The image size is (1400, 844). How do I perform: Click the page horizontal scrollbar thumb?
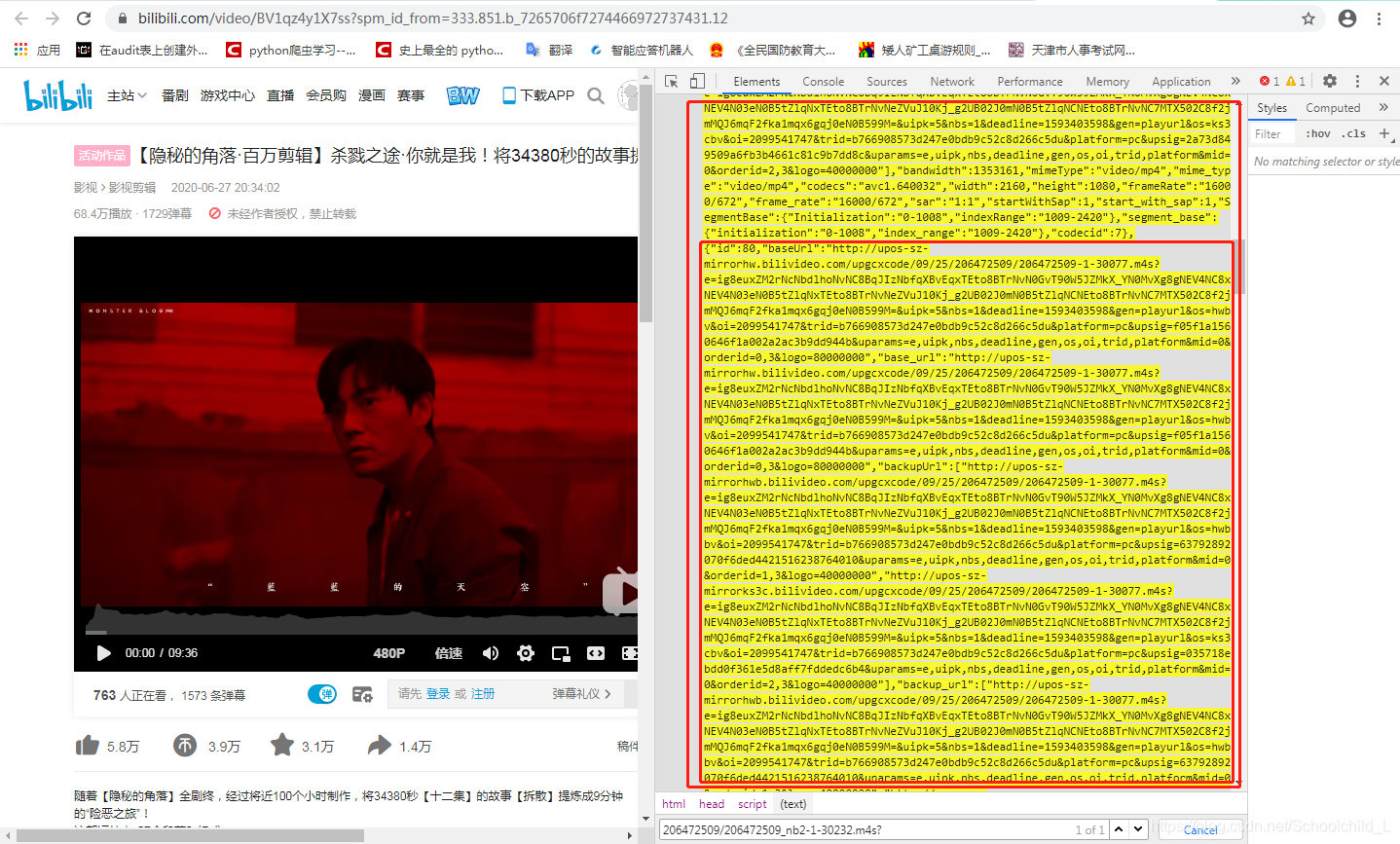coord(190,835)
